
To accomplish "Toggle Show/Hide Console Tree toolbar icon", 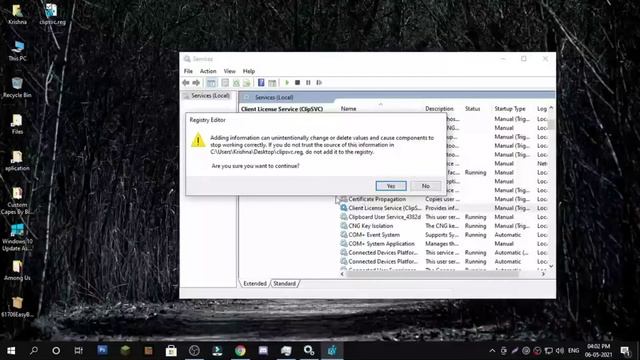I will pyautogui.click(x=211, y=83).
